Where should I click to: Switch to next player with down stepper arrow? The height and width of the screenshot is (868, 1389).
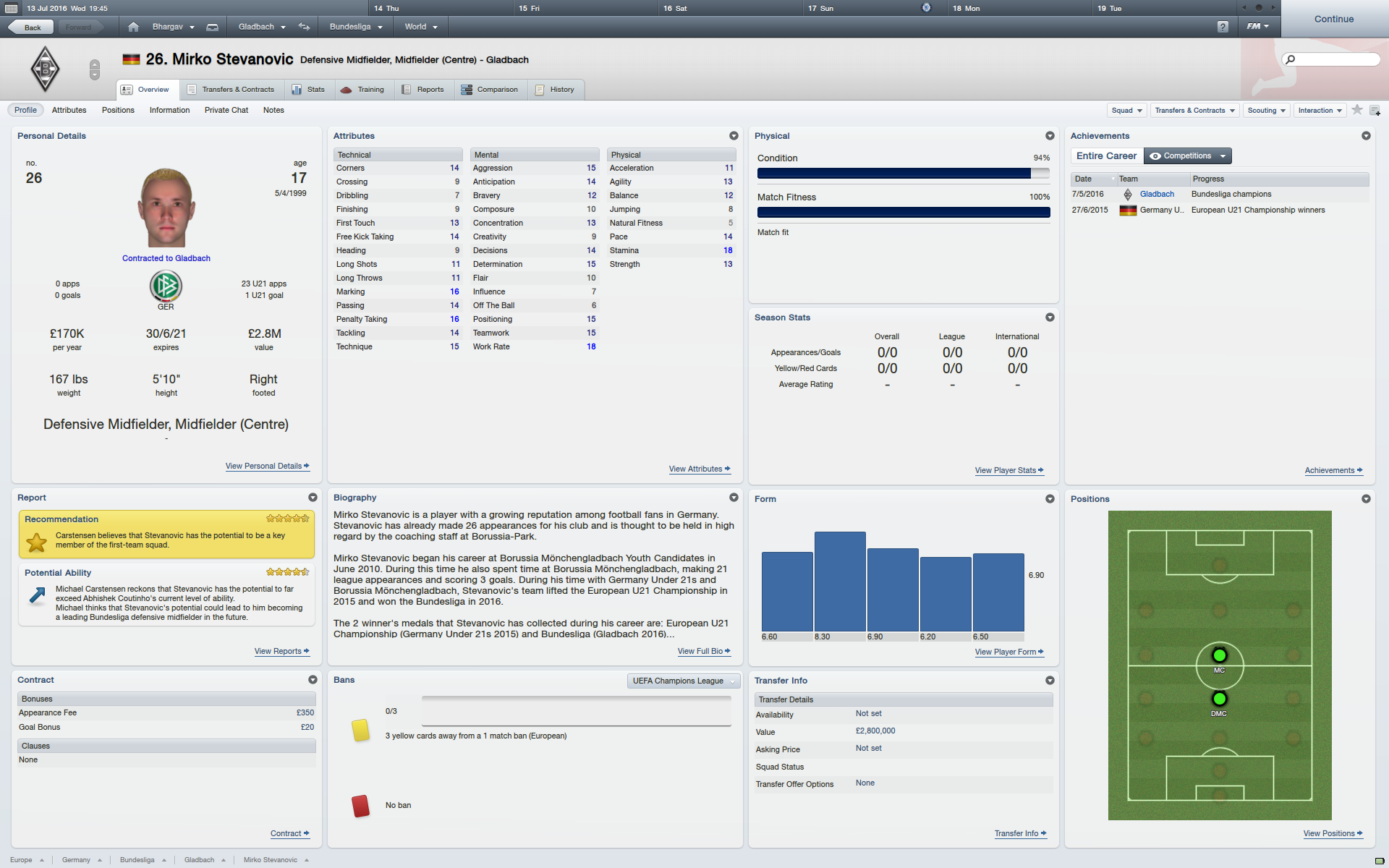tap(95, 75)
